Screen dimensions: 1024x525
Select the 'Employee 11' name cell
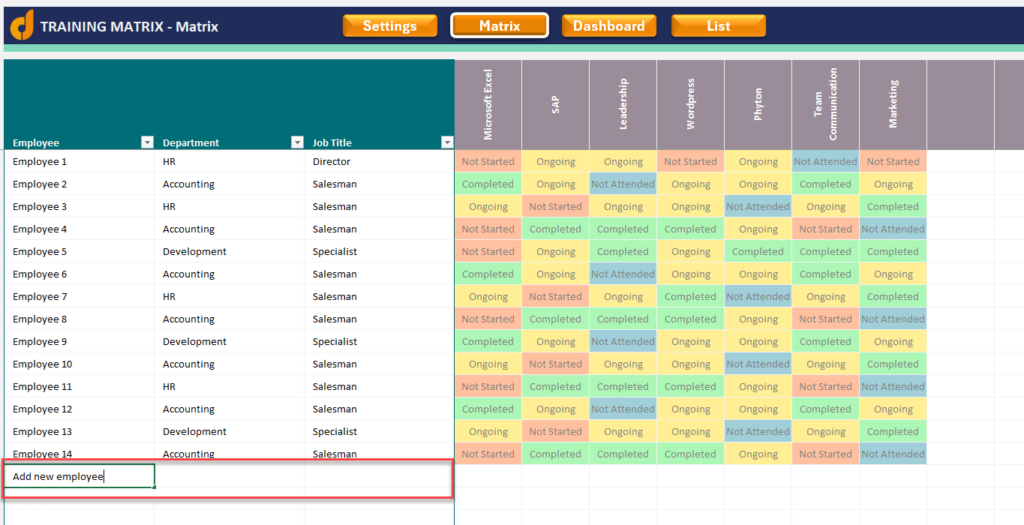pyautogui.click(x=80, y=387)
